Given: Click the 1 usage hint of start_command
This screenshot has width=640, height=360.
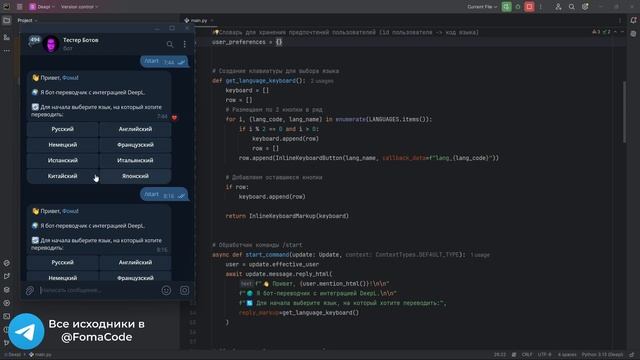Looking at the screenshot, I should pyautogui.click(x=480, y=255).
